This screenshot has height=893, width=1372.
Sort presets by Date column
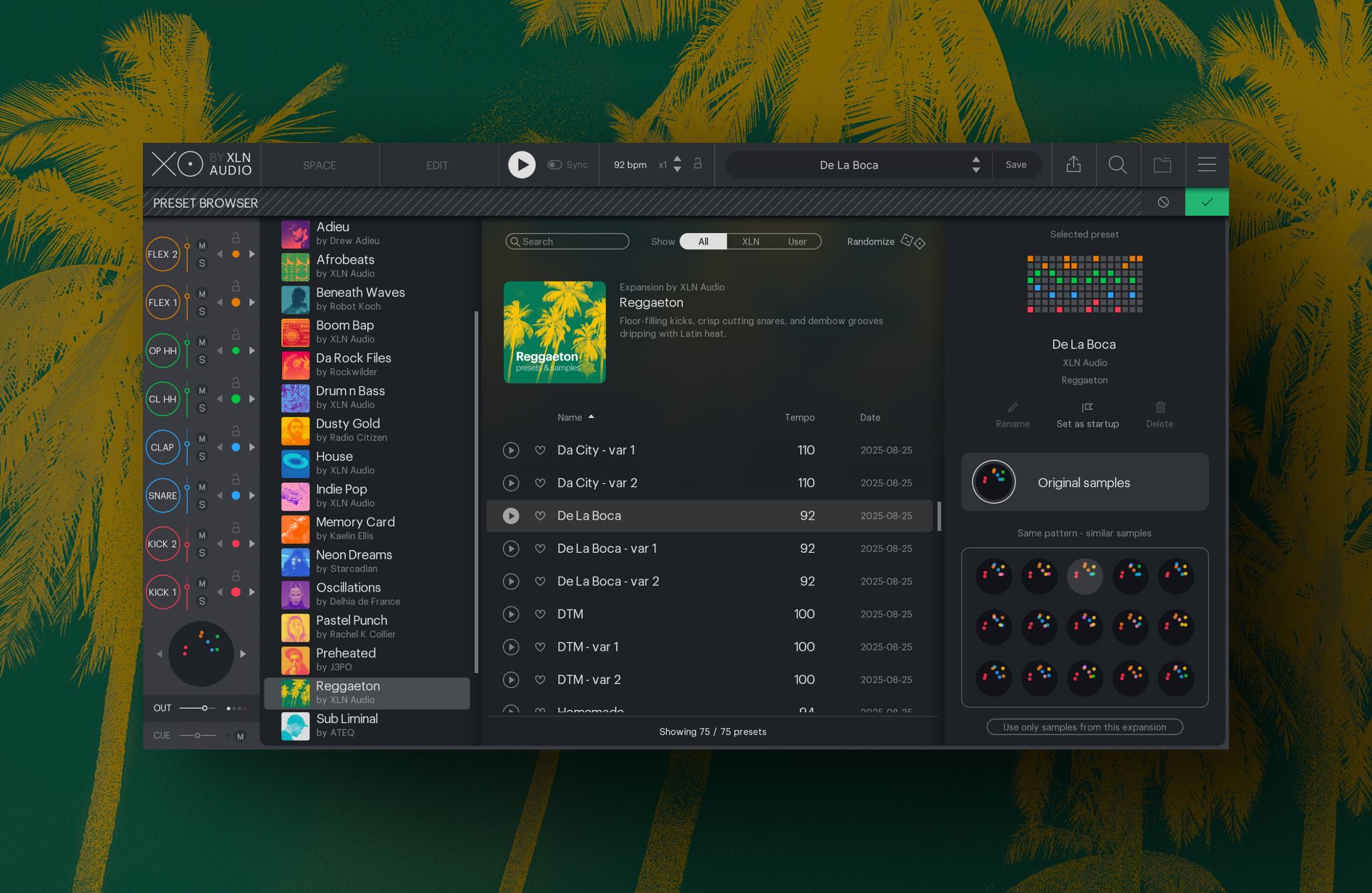870,417
